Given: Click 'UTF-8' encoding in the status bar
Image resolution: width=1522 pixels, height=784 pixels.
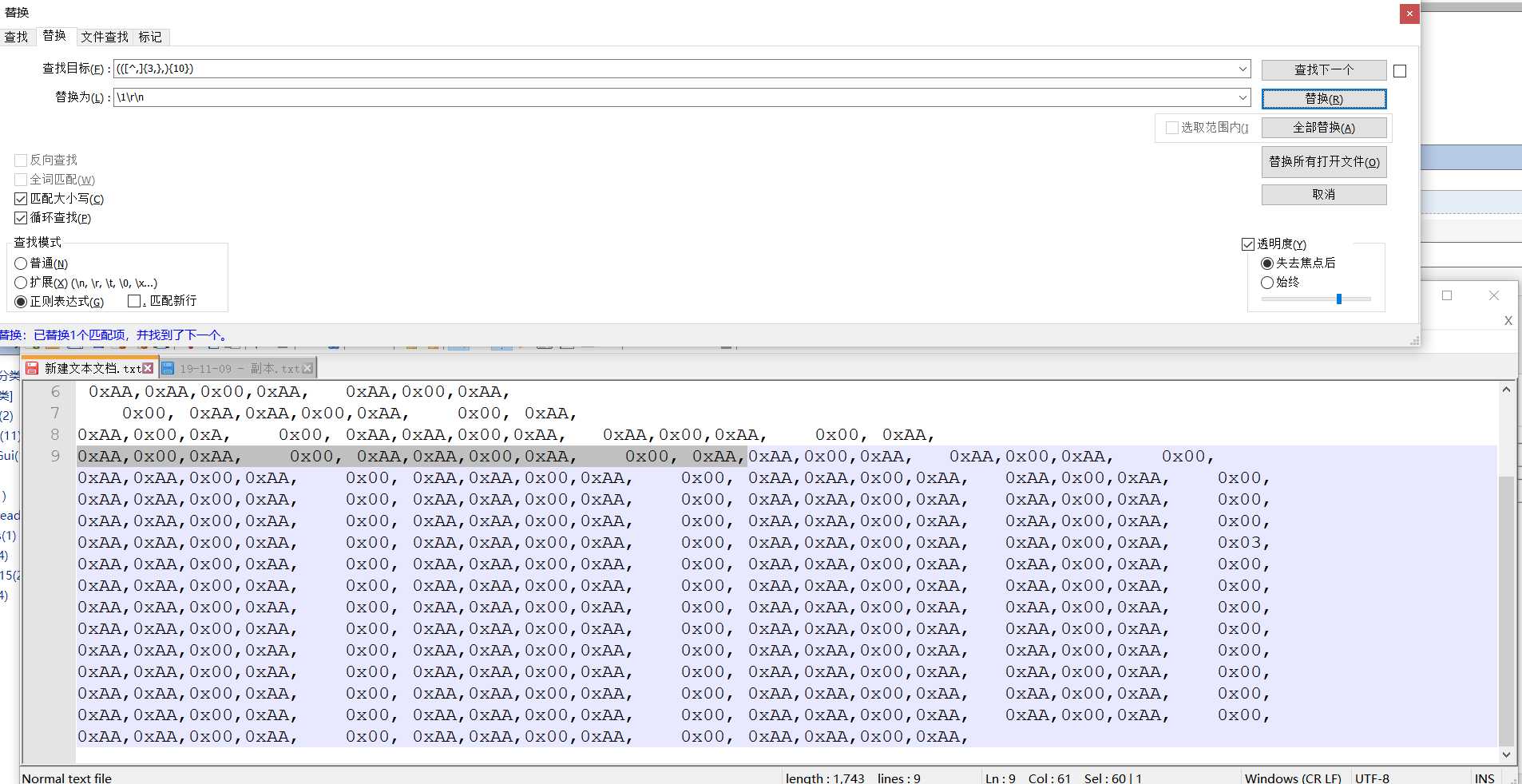Looking at the screenshot, I should point(1372,778).
